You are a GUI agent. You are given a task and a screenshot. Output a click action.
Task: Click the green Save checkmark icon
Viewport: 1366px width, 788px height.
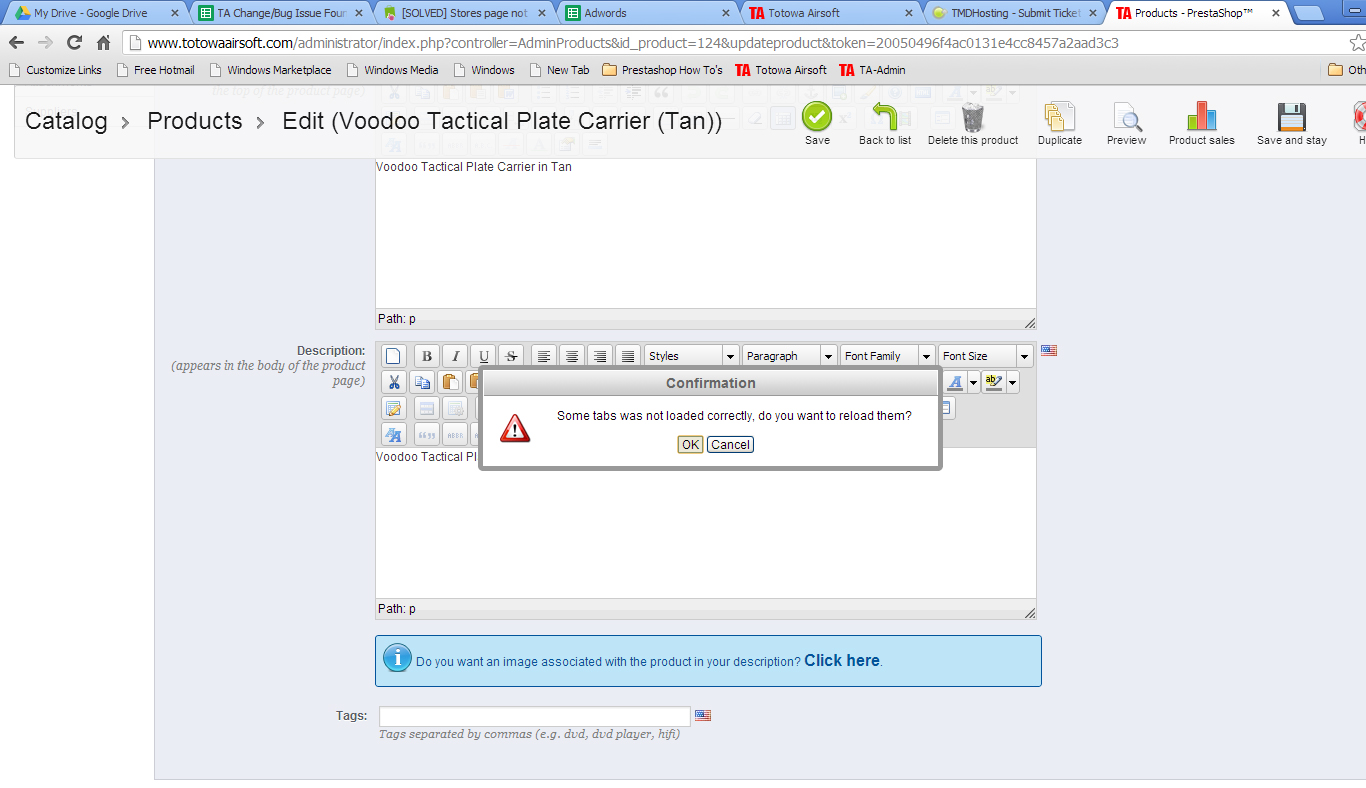click(x=817, y=117)
